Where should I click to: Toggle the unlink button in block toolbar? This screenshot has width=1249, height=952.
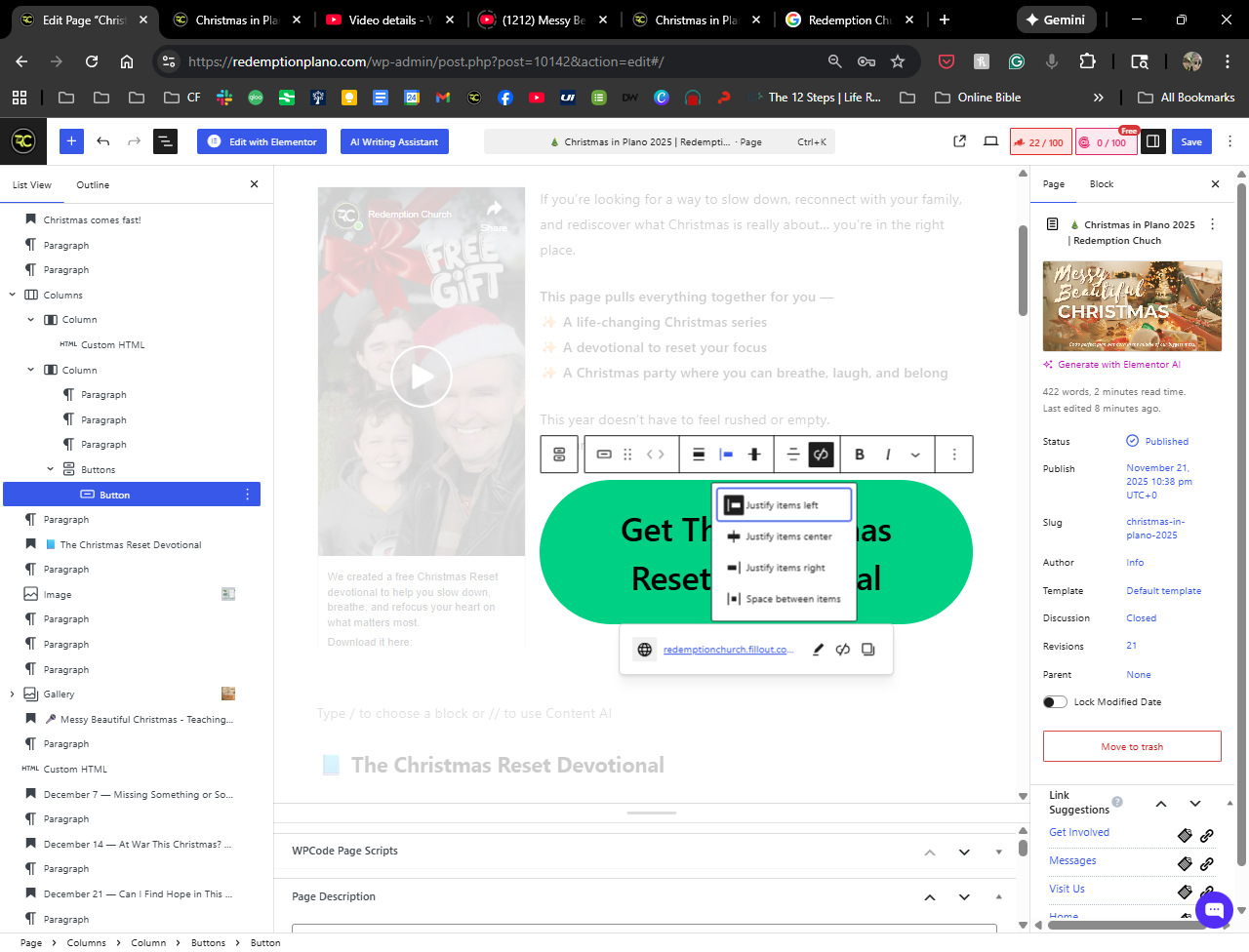pyautogui.click(x=822, y=455)
